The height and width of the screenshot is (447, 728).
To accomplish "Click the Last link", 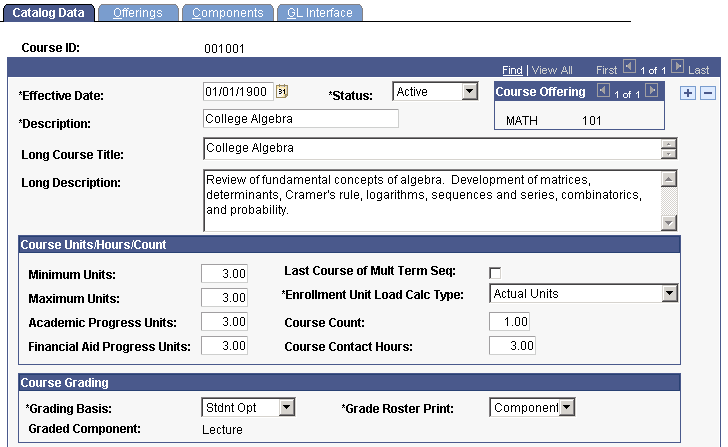I will point(698,70).
